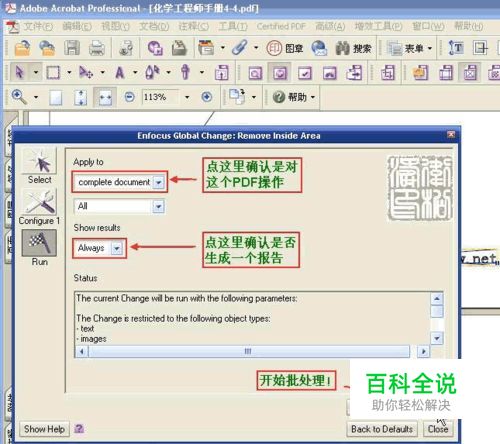
Task: Open the selection arrow tool dropdown
Action: [x=36, y=72]
